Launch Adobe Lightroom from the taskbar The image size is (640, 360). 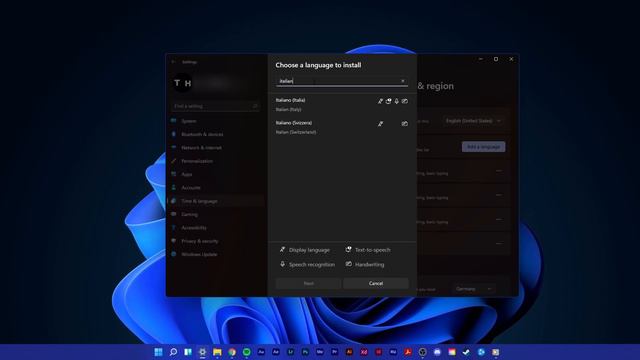291,352
